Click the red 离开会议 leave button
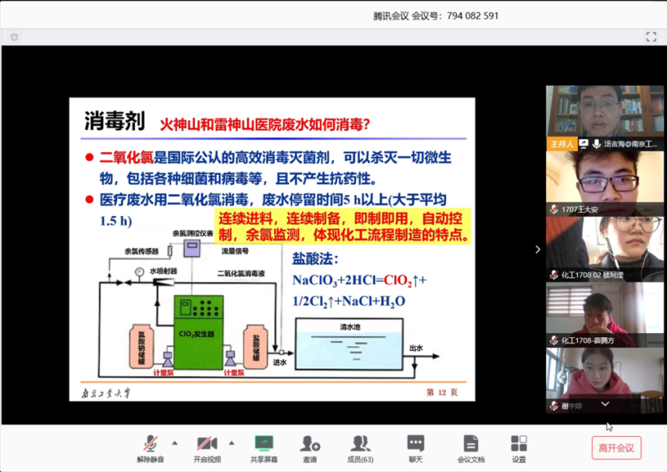This screenshot has width=667, height=472. [615, 448]
